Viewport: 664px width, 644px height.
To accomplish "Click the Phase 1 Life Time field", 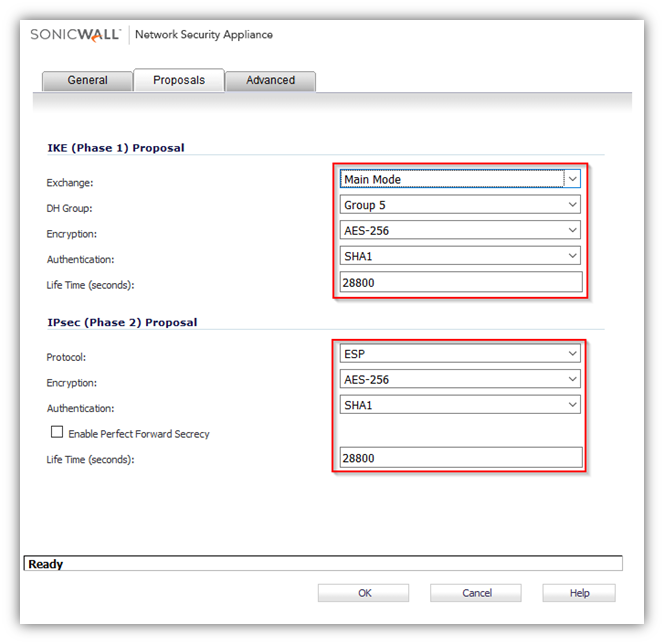I will pyautogui.click(x=459, y=283).
